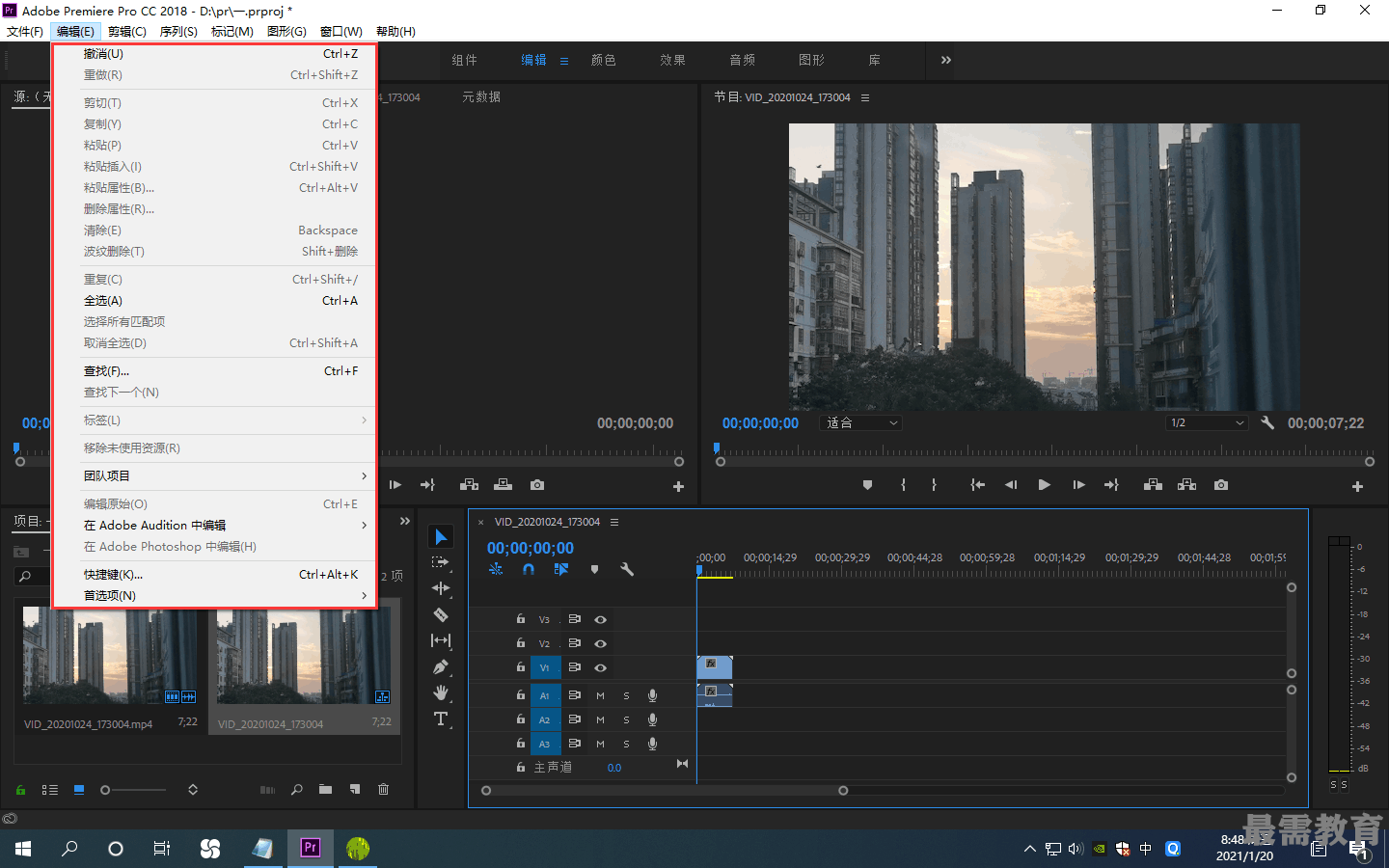
Task: Add marker in Program monitor
Action: pos(867,485)
